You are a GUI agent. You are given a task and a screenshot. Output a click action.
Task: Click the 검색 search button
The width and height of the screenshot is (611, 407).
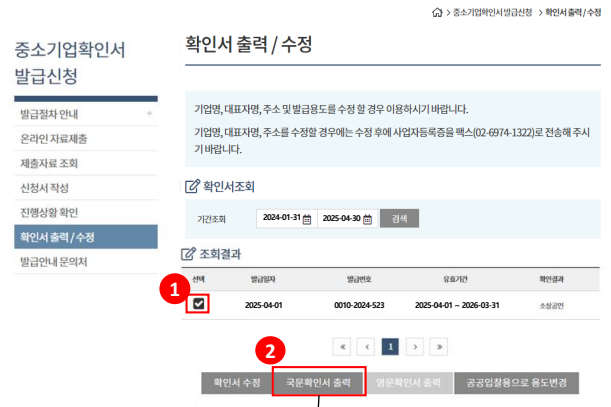(399, 218)
